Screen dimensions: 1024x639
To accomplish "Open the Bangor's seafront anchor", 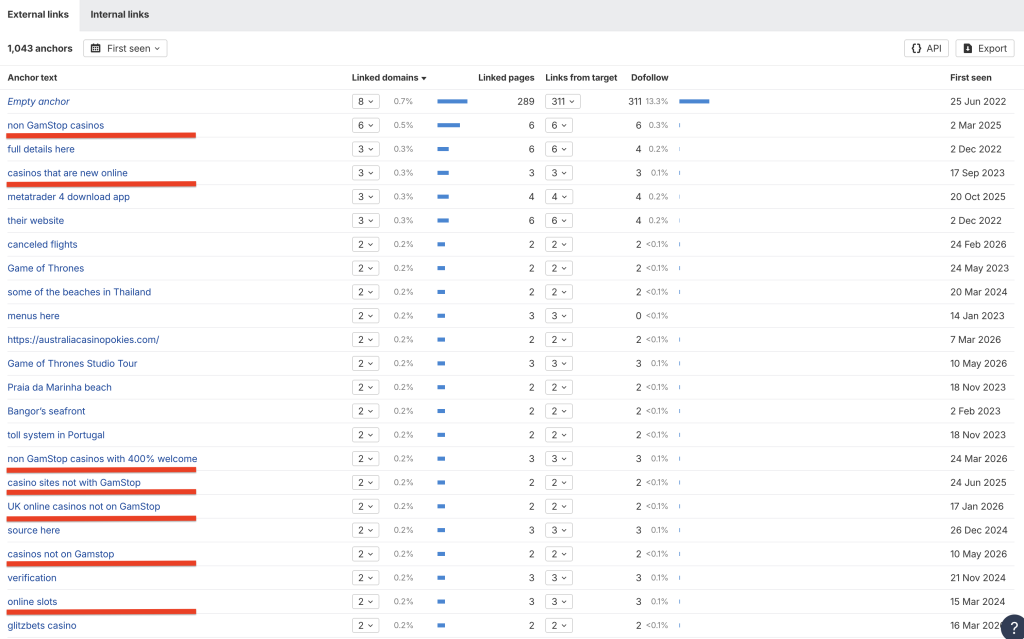I will tap(46, 411).
